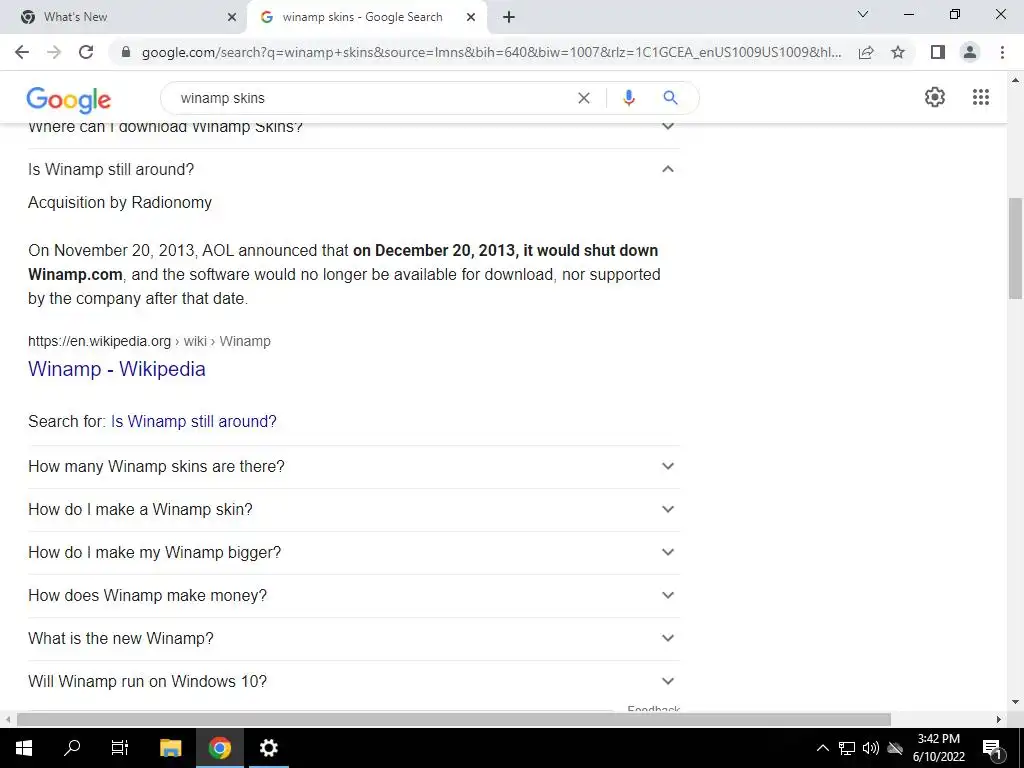This screenshot has width=1024, height=768.
Task: Collapse the 'Is Winamp still around?' question
Action: click(353, 169)
